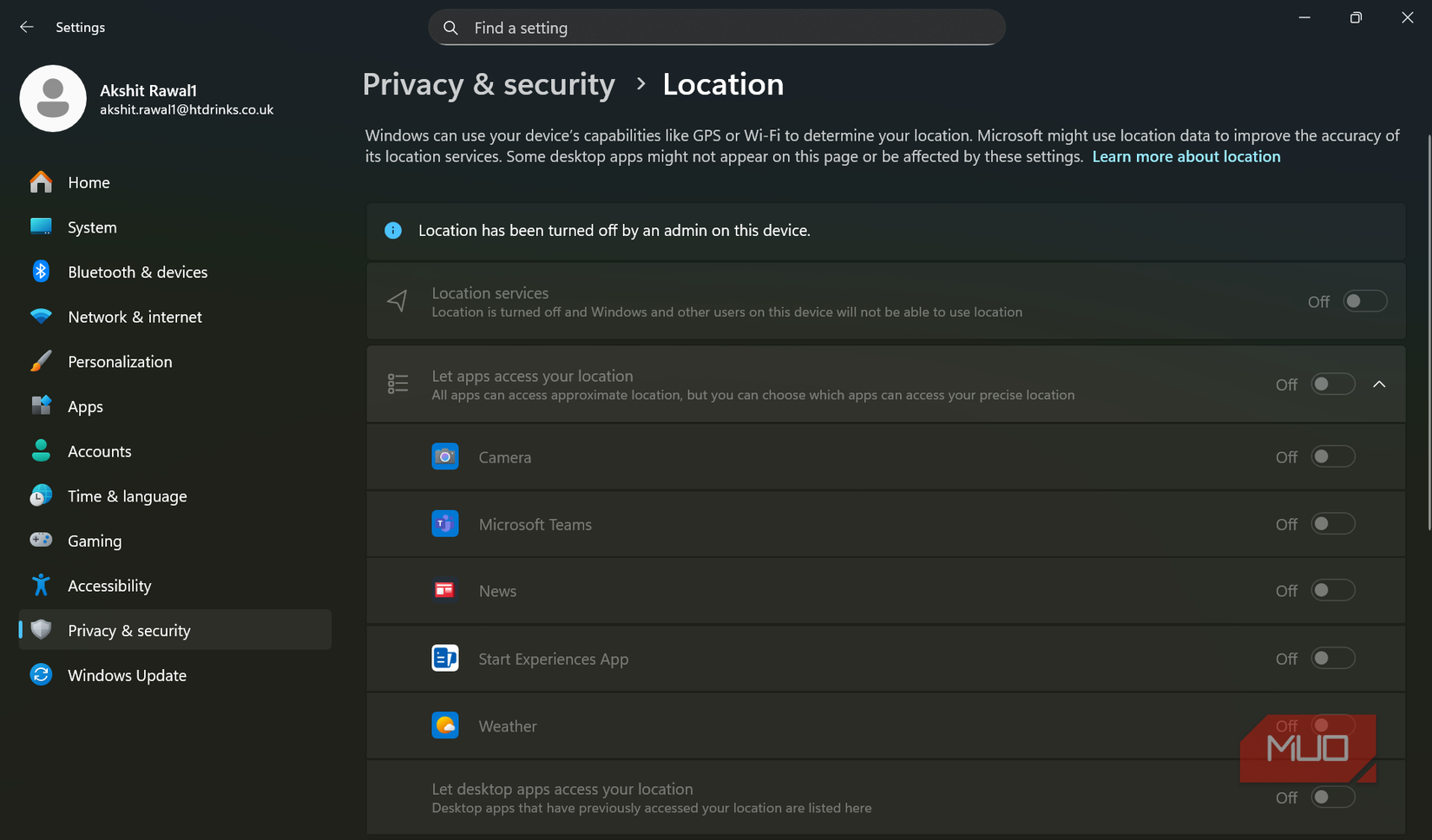This screenshot has height=840, width=1432.
Task: Select Windows Update from the sidebar
Action: [x=127, y=675]
